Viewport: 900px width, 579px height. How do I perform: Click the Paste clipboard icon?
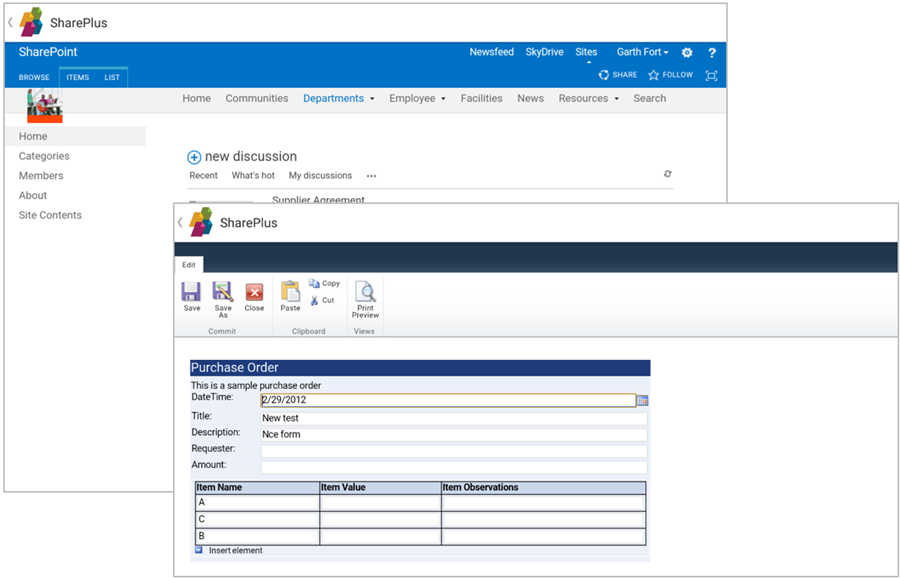click(290, 292)
